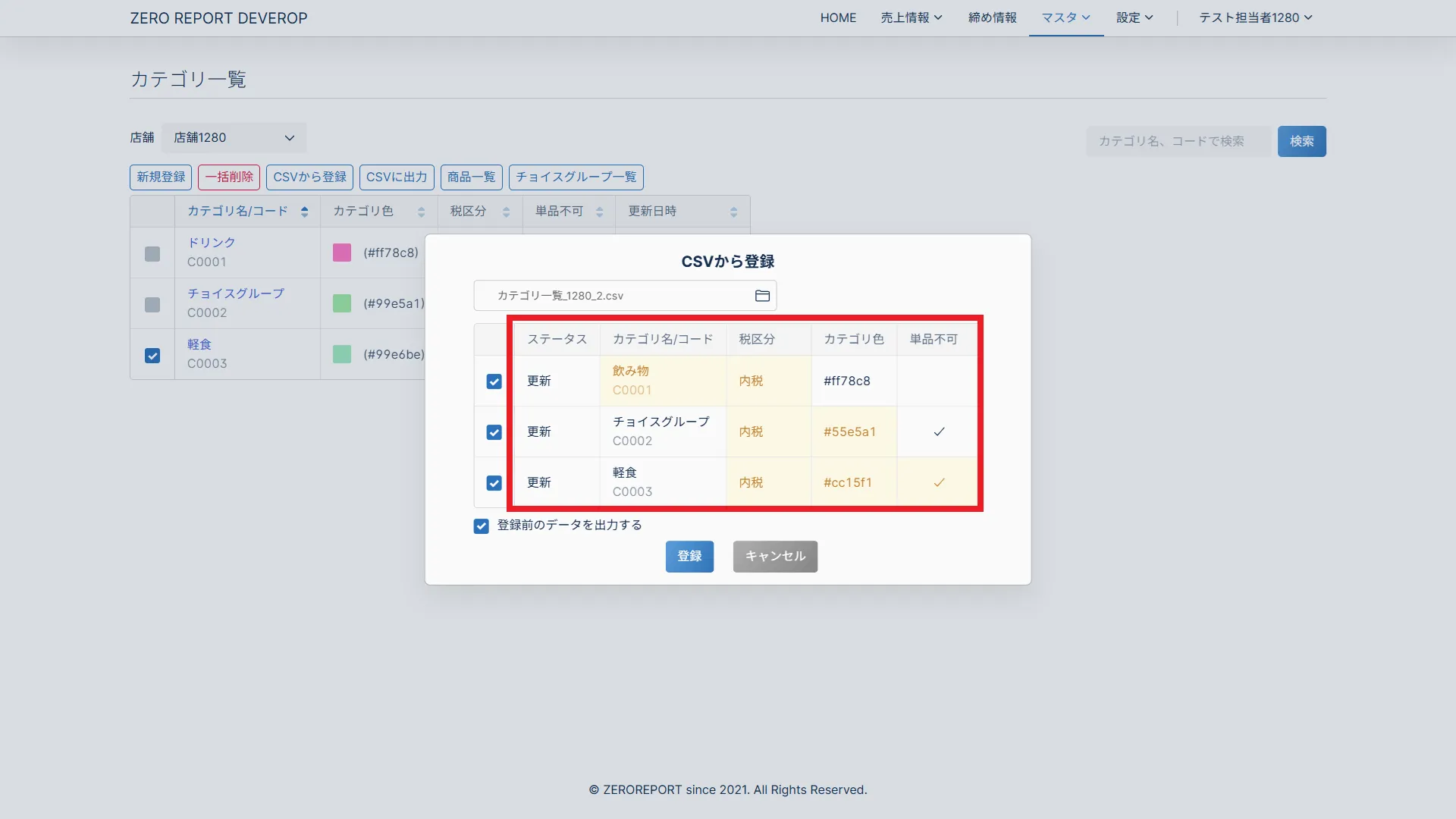Sort by 更新日時 column arrows

click(x=733, y=212)
